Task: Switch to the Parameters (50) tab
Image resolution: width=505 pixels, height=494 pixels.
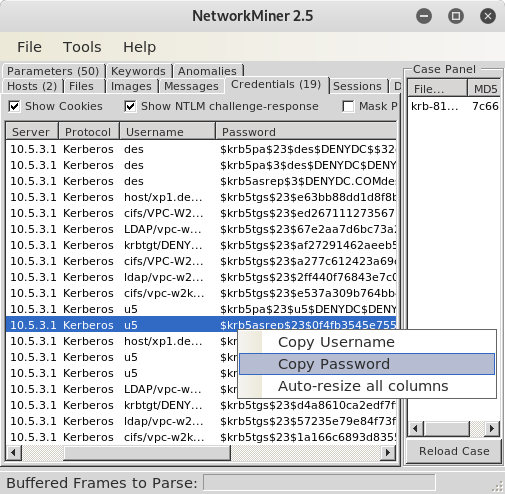Action: 53,71
